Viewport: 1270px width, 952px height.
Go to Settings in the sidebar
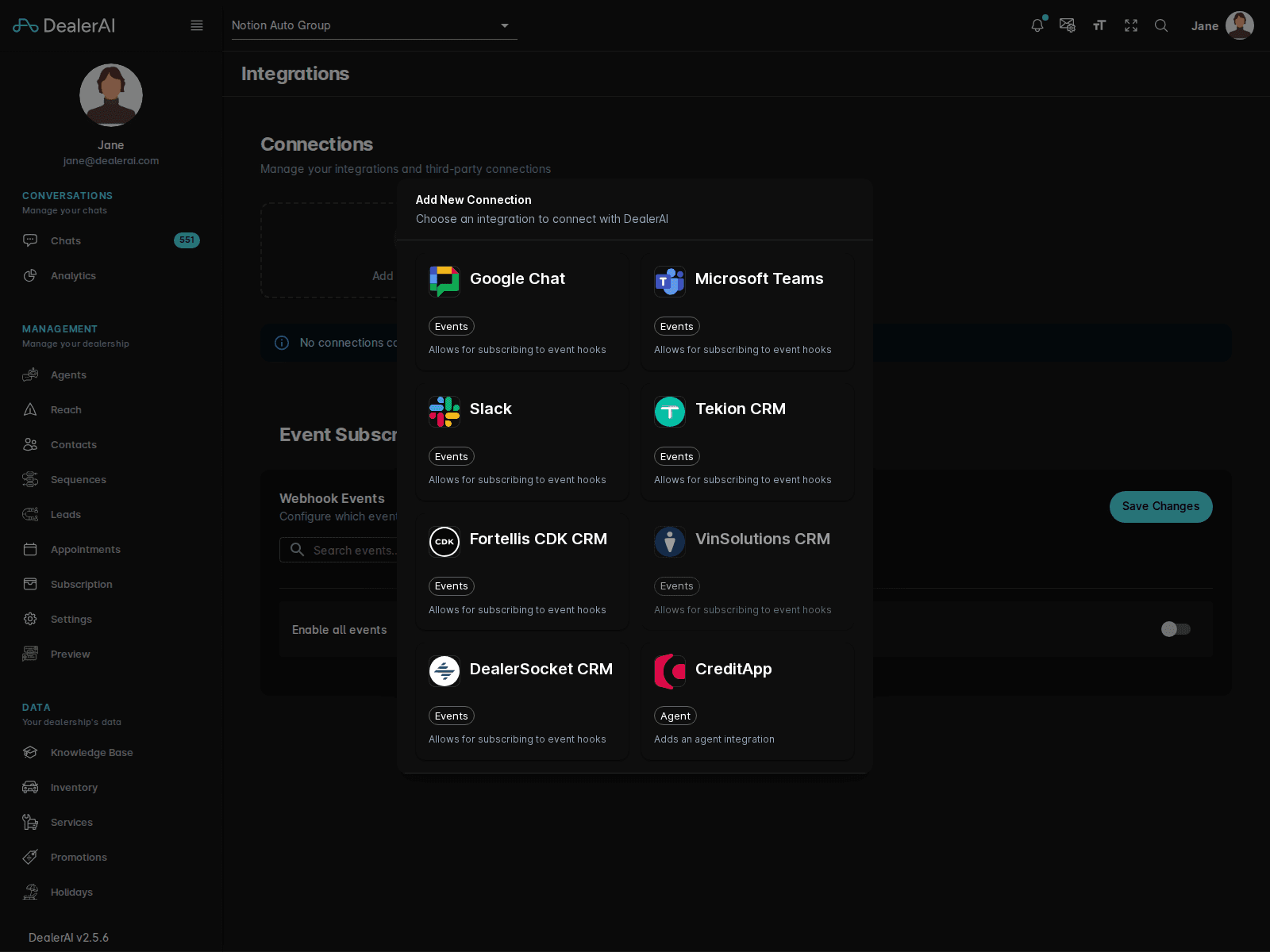71,619
